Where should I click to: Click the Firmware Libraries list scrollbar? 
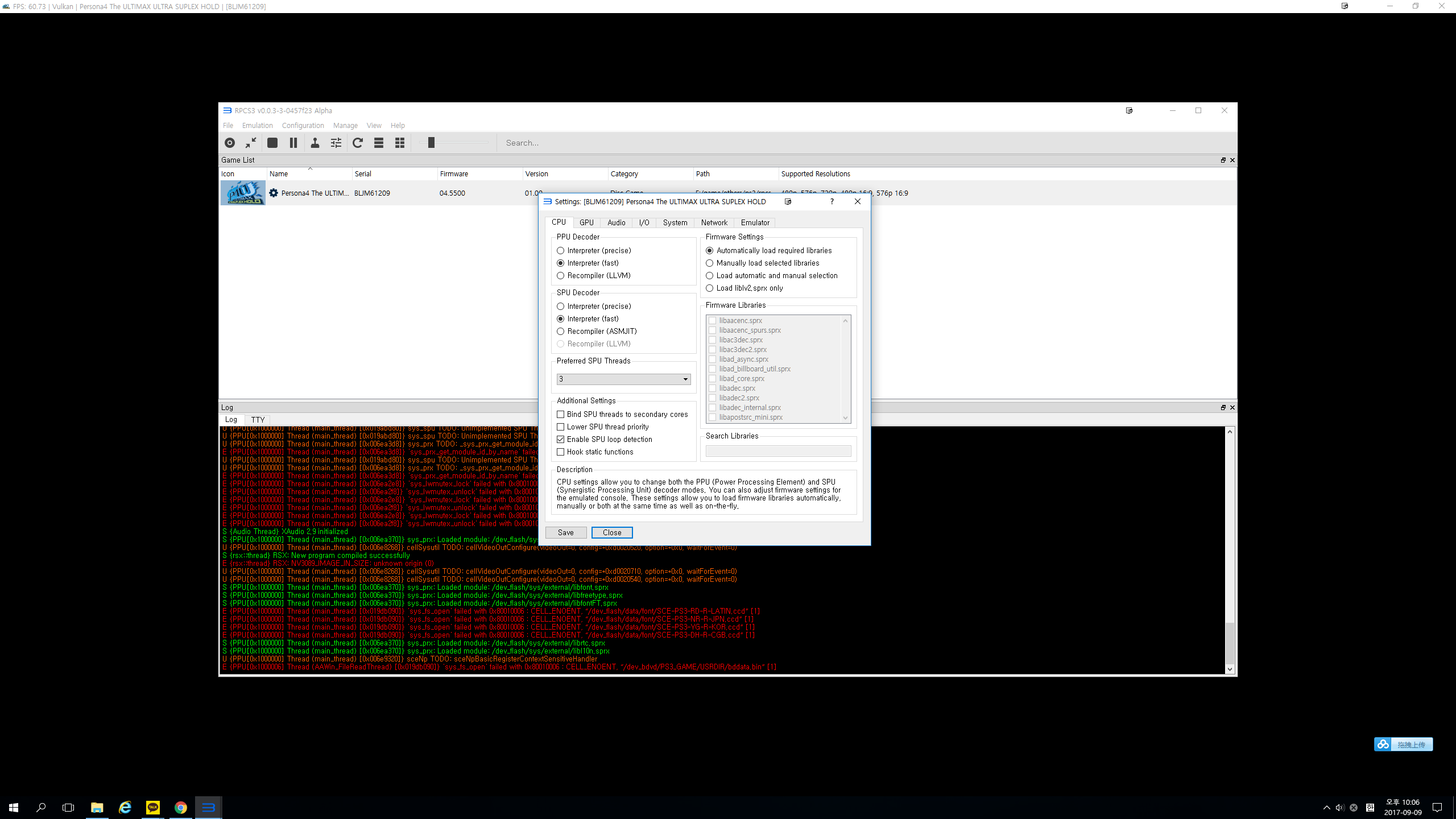tap(845, 369)
